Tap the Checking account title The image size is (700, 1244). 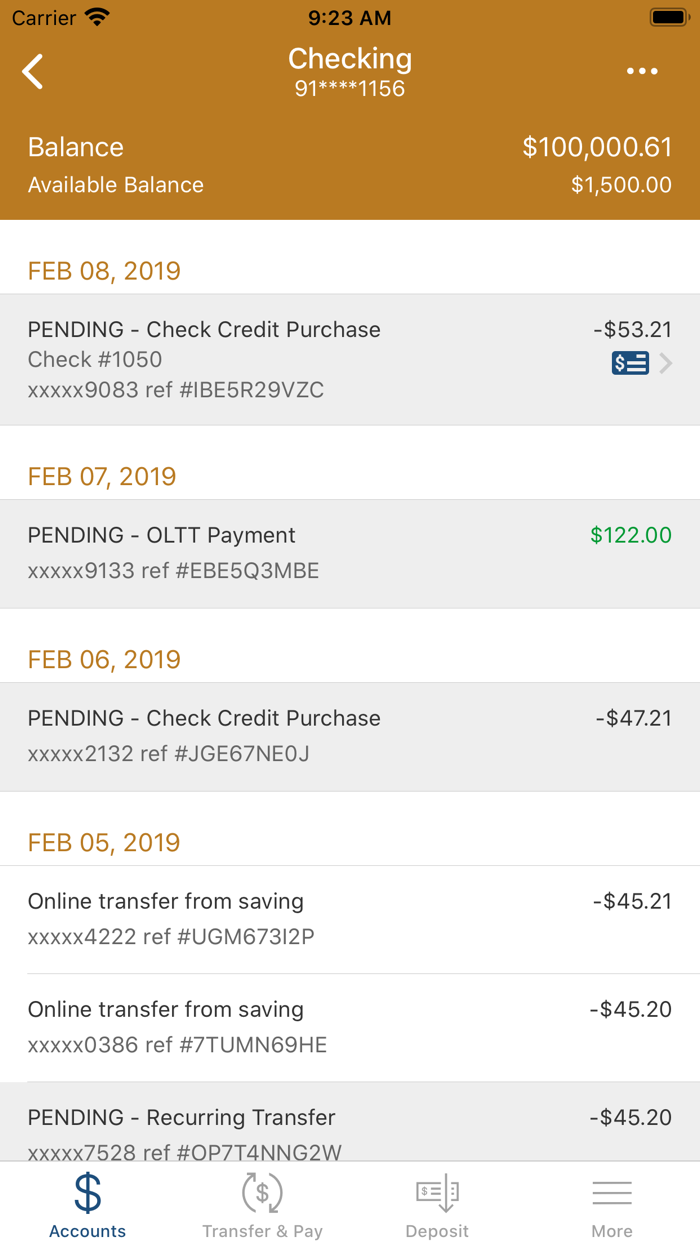pos(350,58)
